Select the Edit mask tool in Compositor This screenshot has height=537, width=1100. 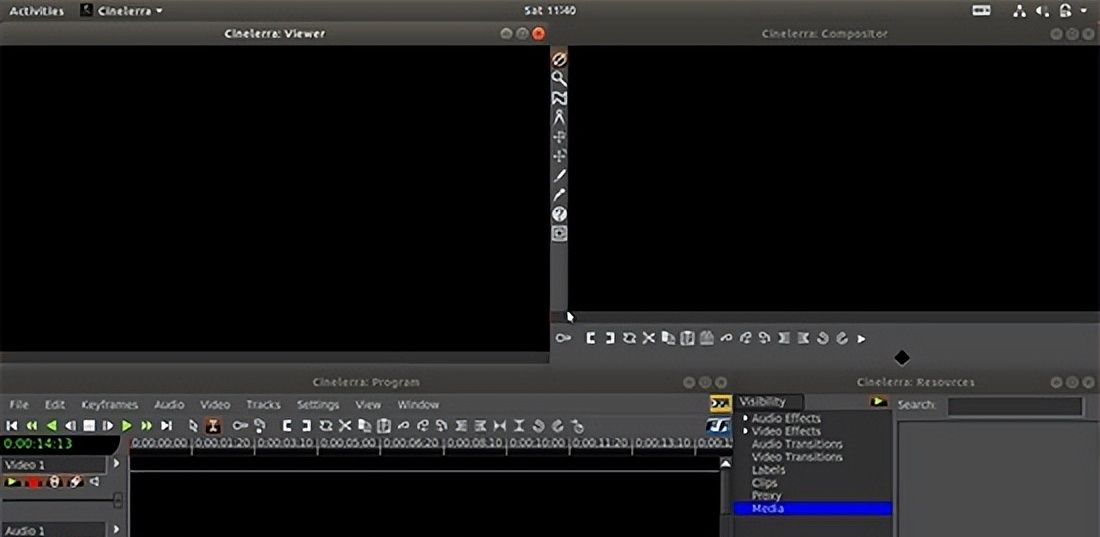coord(559,98)
